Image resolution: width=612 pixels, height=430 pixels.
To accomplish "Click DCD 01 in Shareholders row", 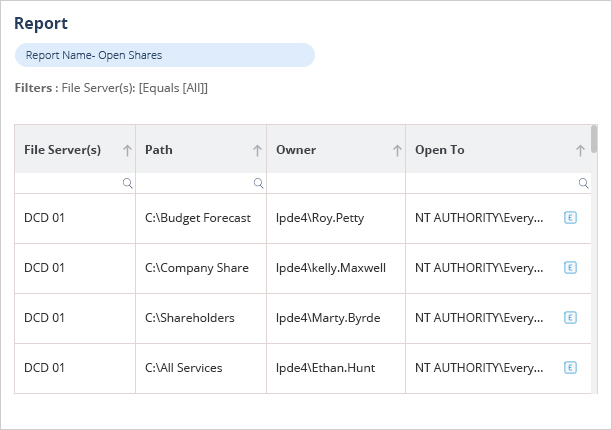I will [x=44, y=317].
